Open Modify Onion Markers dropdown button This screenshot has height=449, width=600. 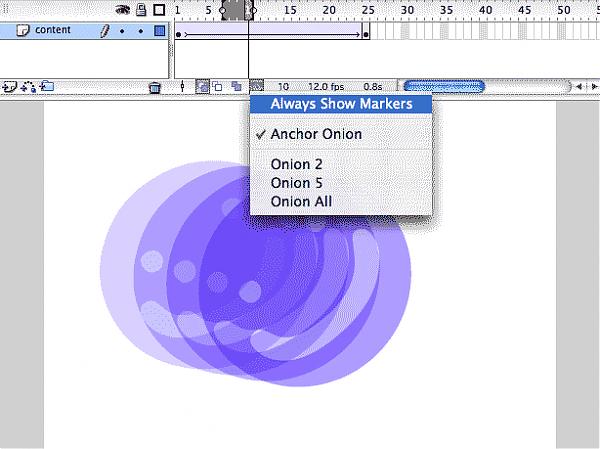click(x=256, y=86)
